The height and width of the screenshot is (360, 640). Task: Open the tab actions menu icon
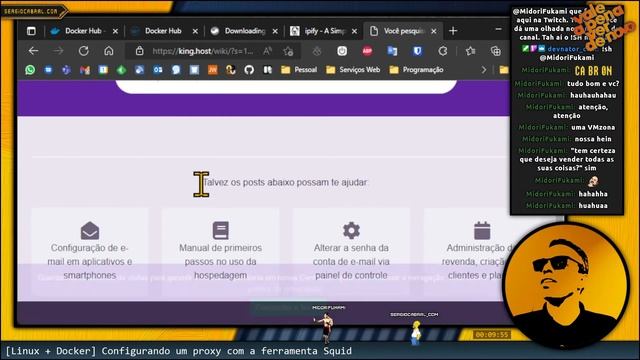[31, 31]
